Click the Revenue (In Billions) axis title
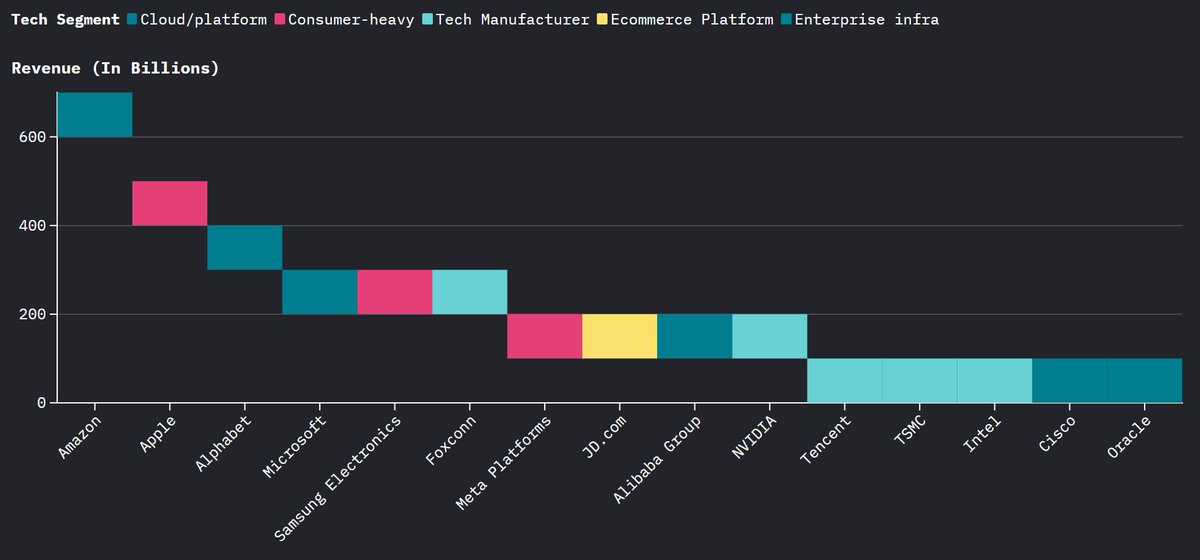 coord(115,68)
